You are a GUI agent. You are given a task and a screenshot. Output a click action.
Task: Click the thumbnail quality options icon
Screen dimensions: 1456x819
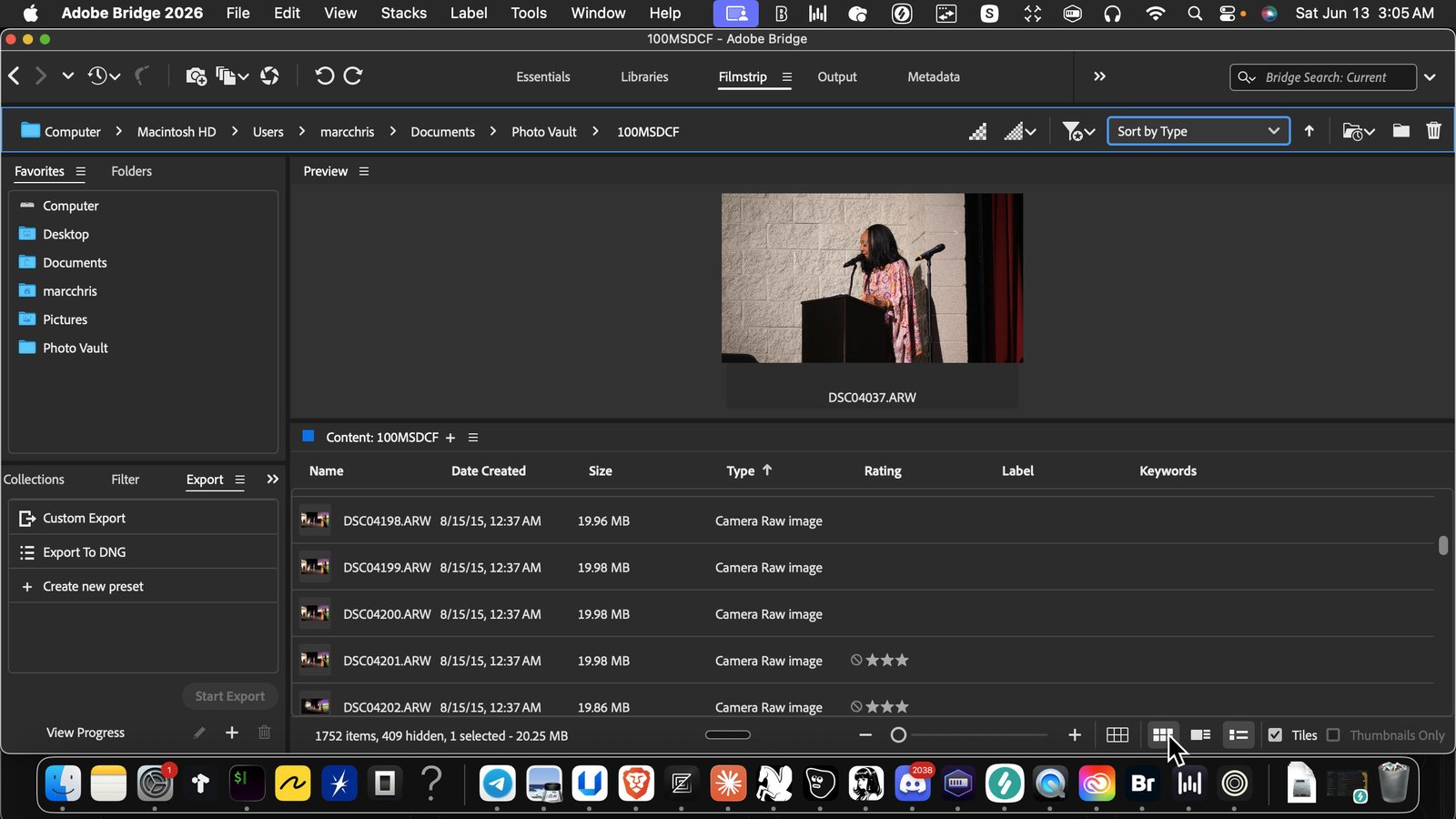click(x=1020, y=132)
